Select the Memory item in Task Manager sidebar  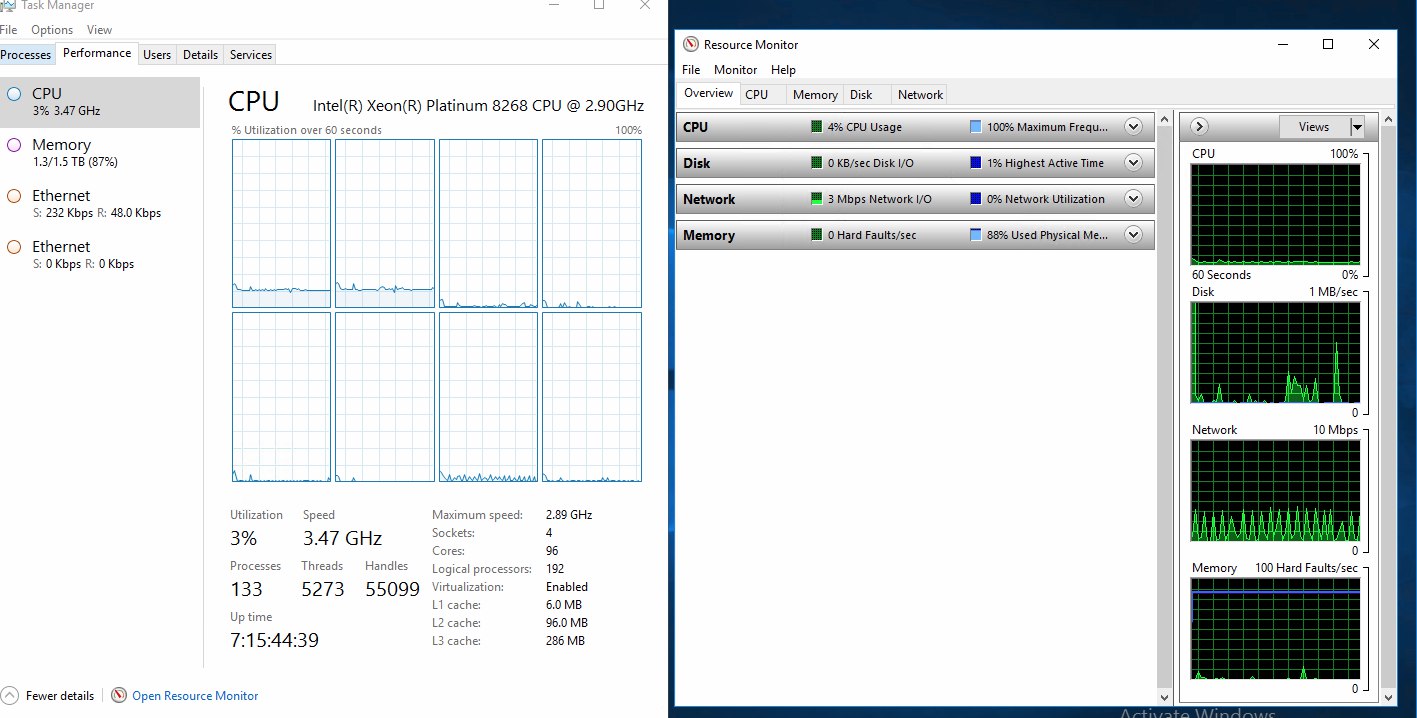coord(100,152)
